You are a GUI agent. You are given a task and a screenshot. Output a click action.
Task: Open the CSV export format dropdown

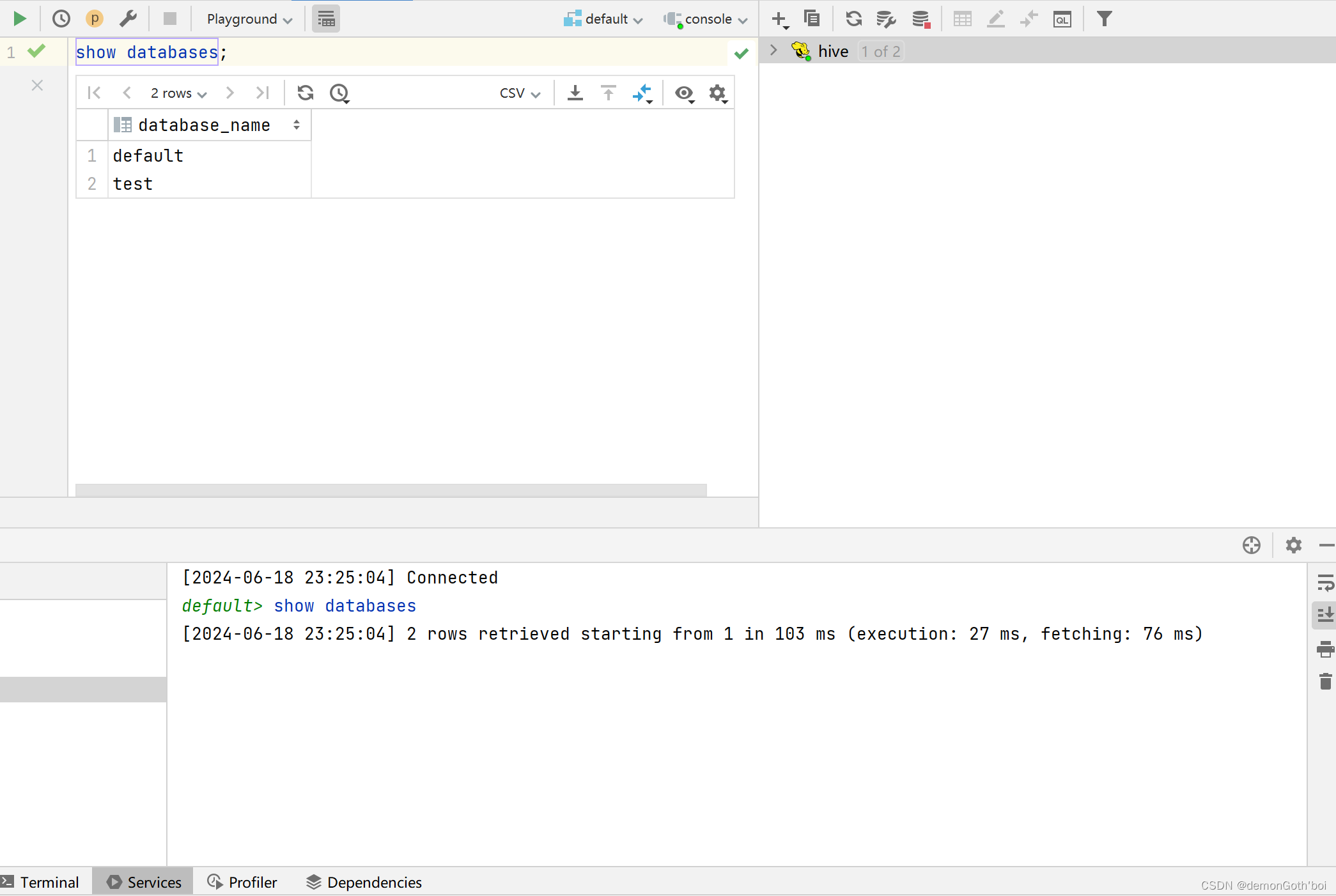(518, 93)
